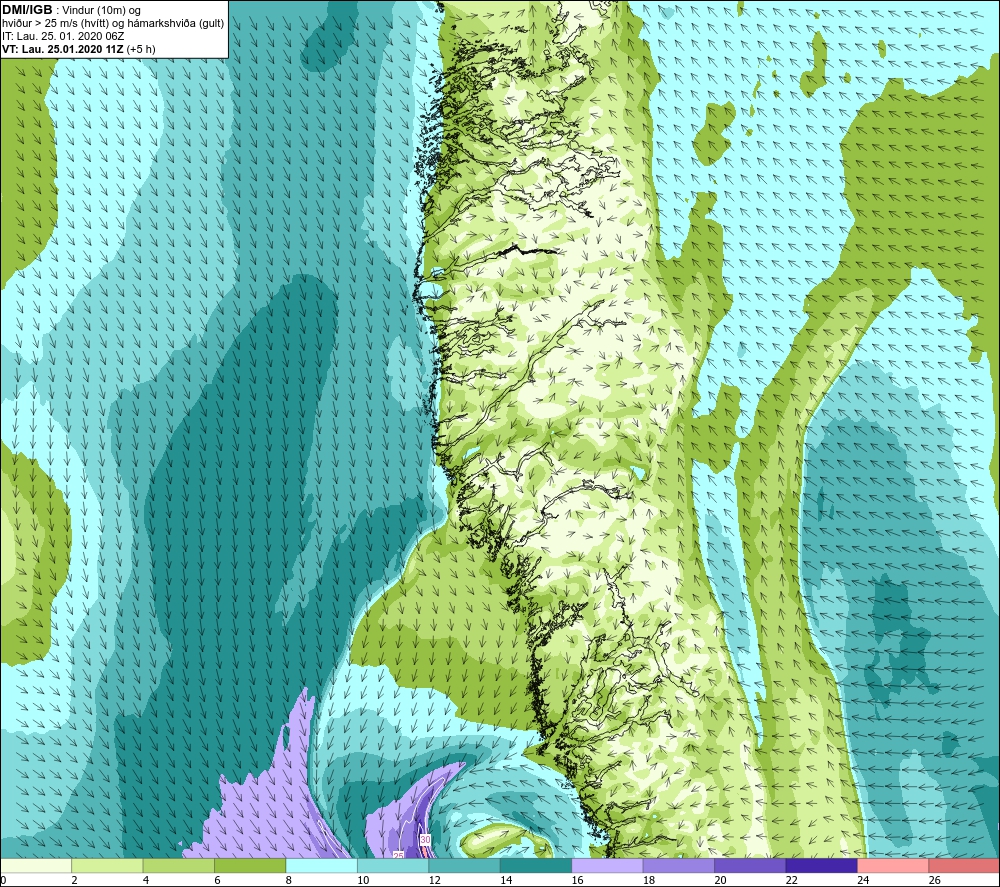Click the 'Vindur (10m) og' heading text
The width and height of the screenshot is (1000, 887).
tap(101, 10)
